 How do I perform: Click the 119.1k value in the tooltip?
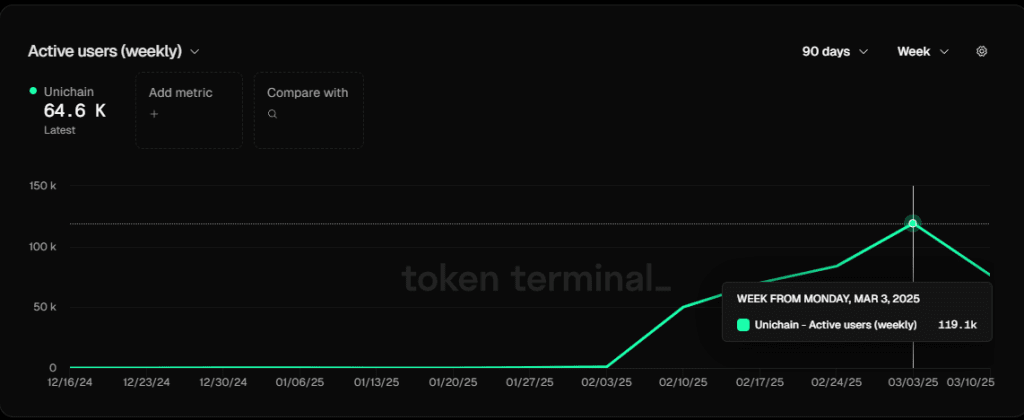(957, 324)
